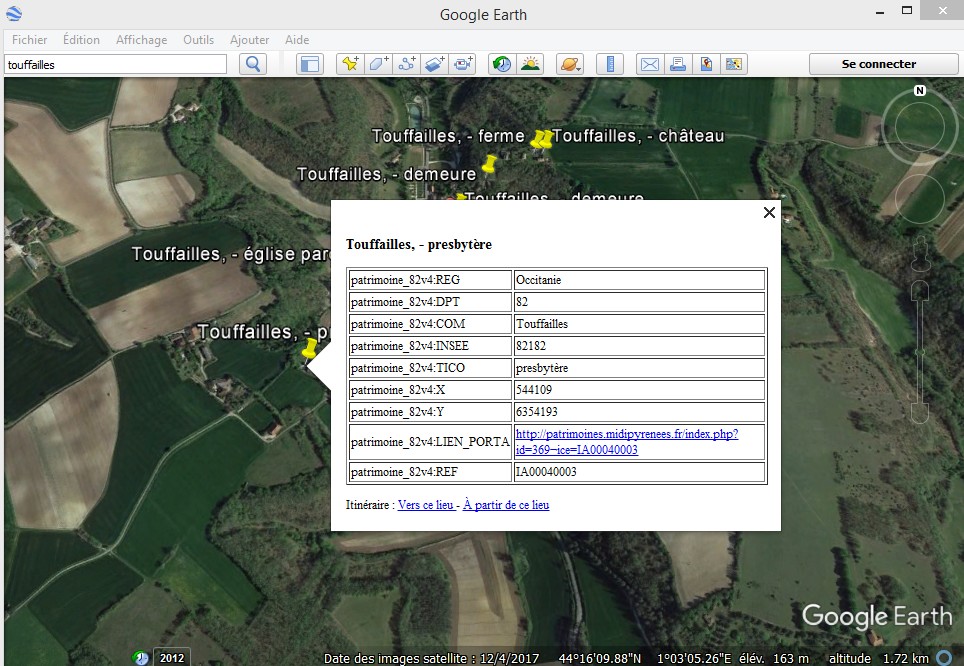964x666 pixels.
Task: Click the status bar historical imagery clock
Action: 141,658
